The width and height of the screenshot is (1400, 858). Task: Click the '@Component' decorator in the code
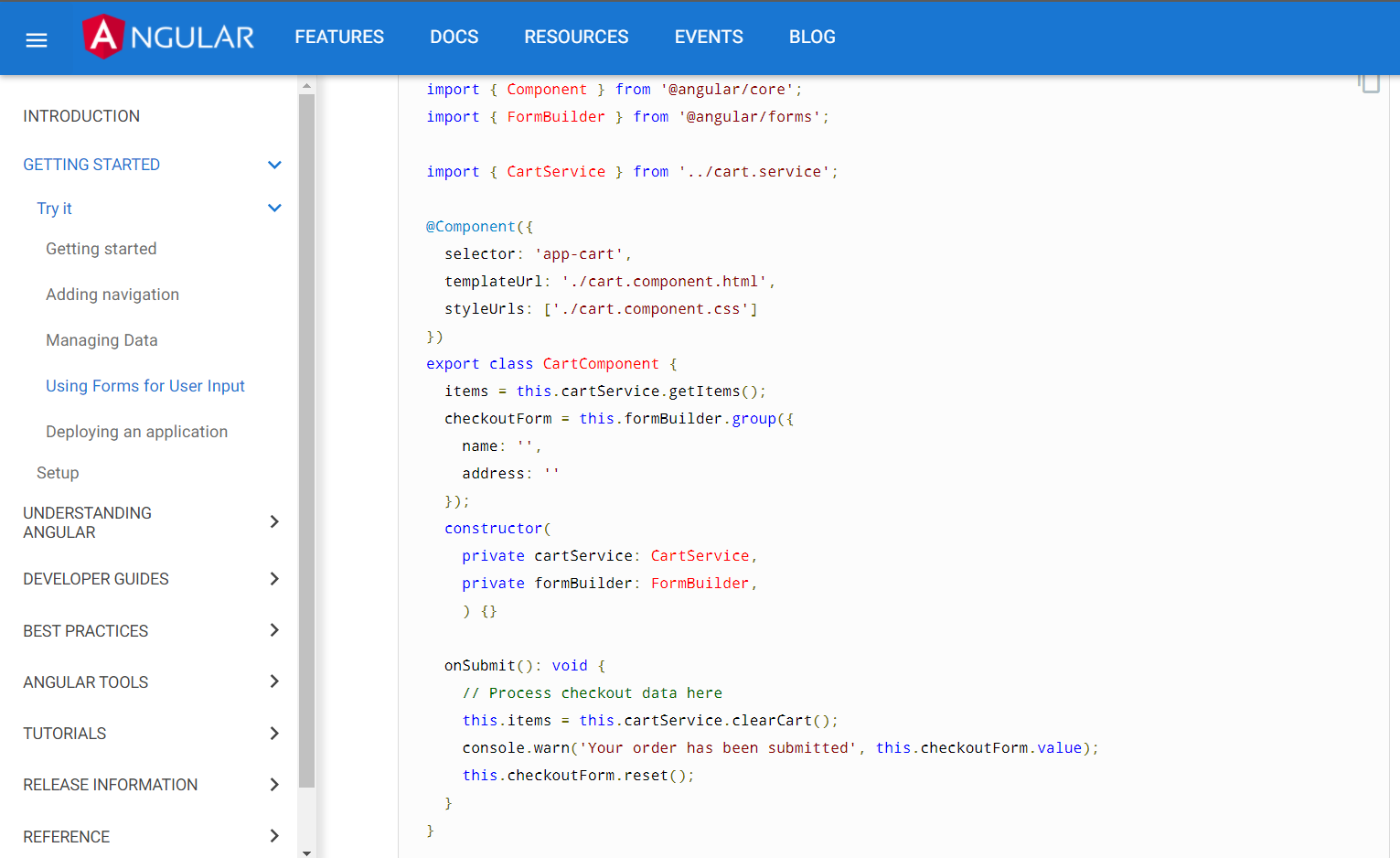[x=471, y=227]
